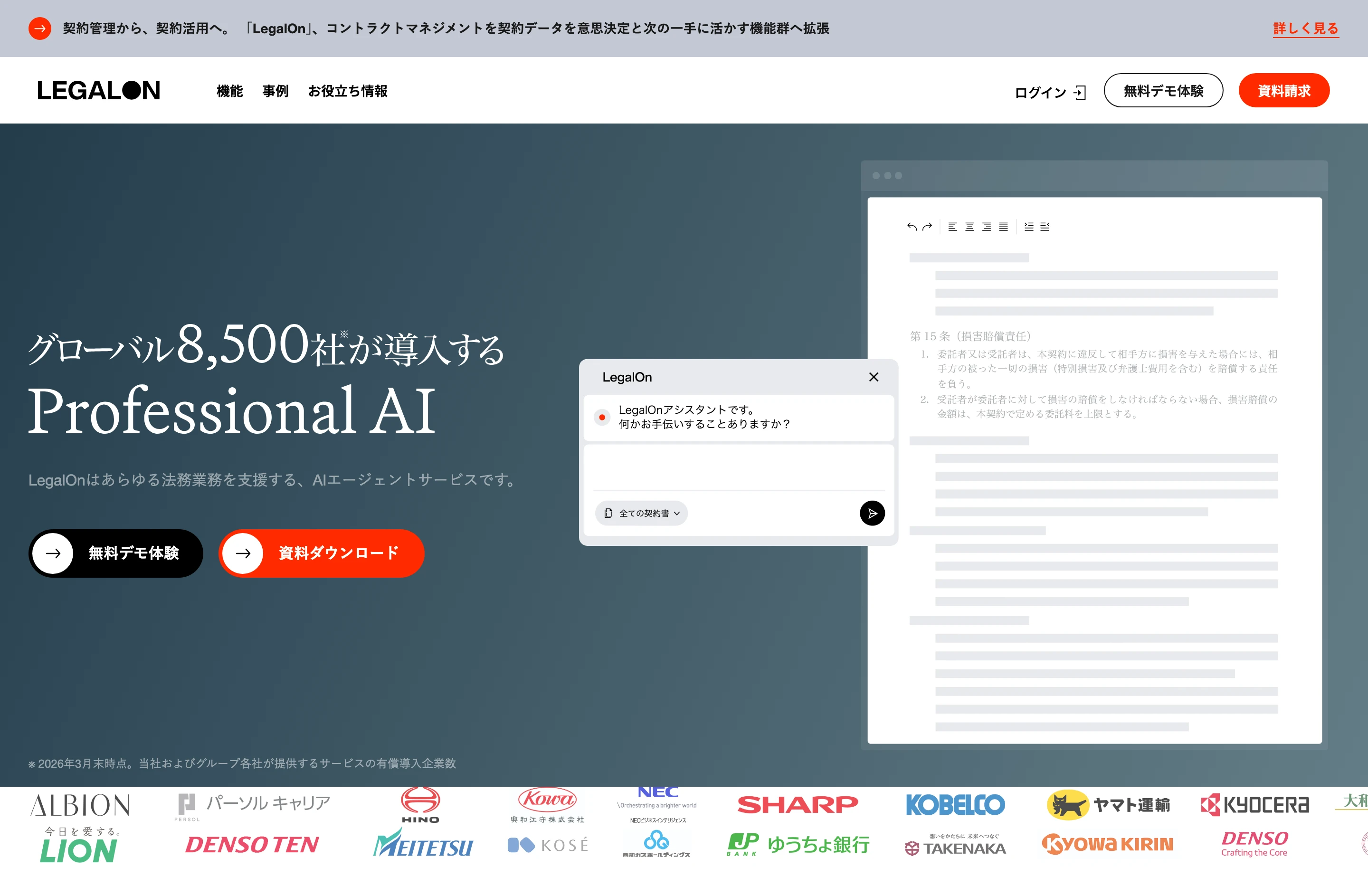Select the justify text icon
Viewport: 1368px width, 896px height.
point(1003,227)
